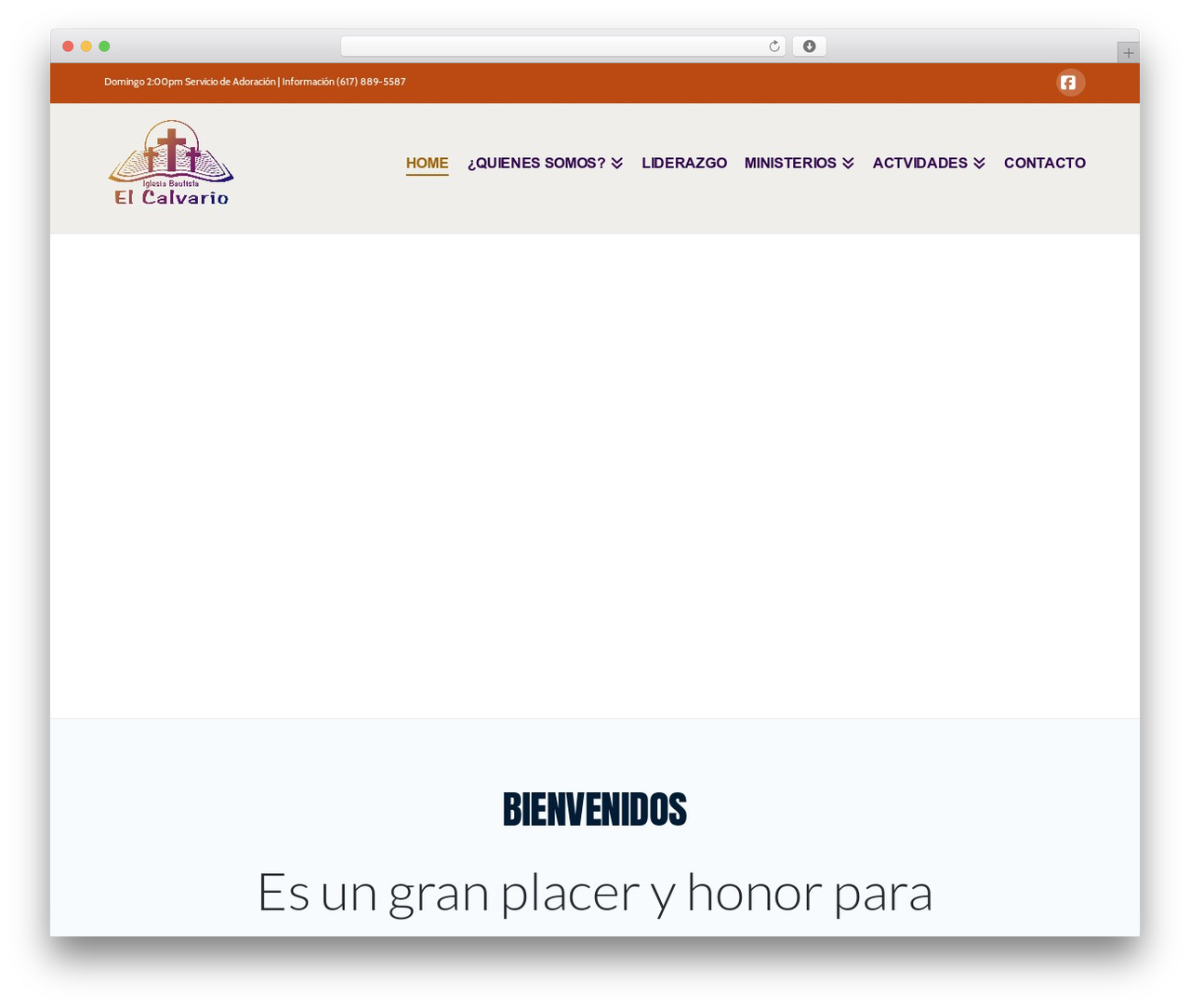Open the MINISTERIOS menu item
Viewport: 1190px width, 1008px height.
point(790,163)
